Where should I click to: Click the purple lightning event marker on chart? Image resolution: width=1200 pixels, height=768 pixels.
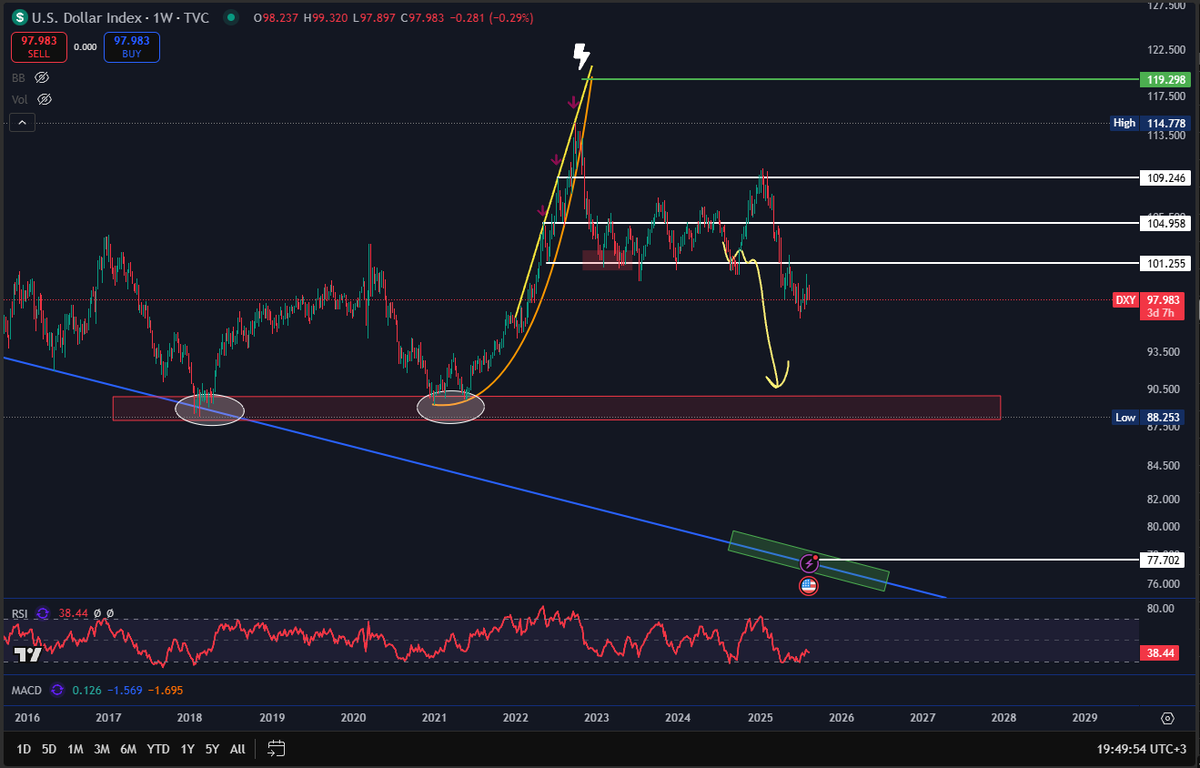click(810, 564)
